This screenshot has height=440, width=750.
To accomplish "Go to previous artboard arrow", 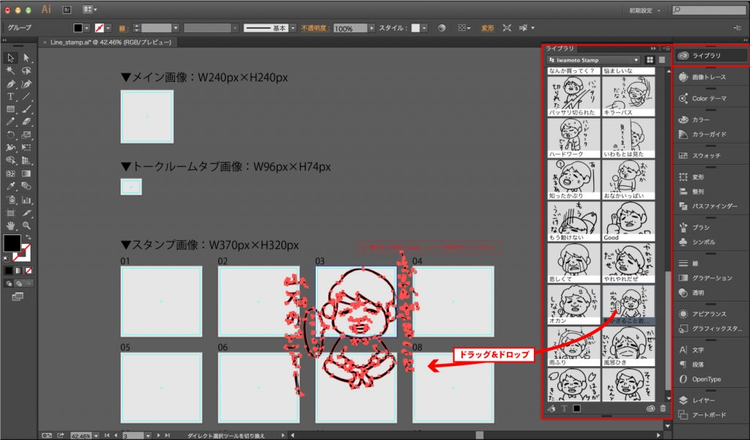I will point(115,435).
